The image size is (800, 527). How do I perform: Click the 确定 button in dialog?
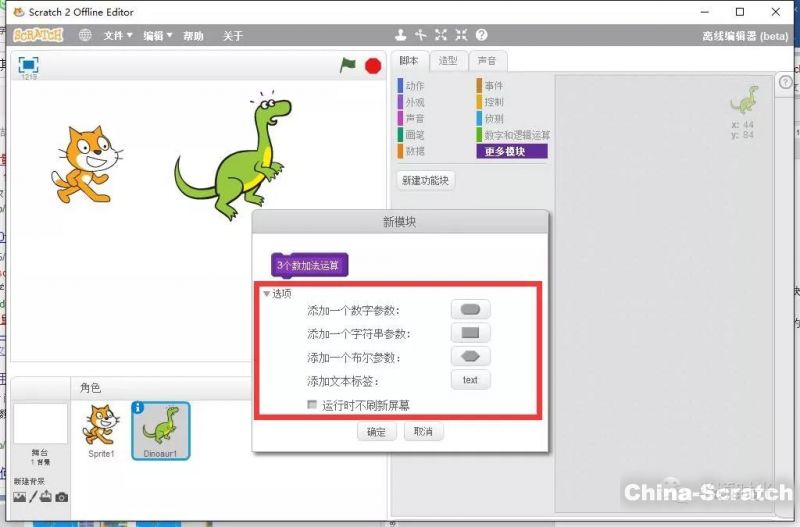376,432
